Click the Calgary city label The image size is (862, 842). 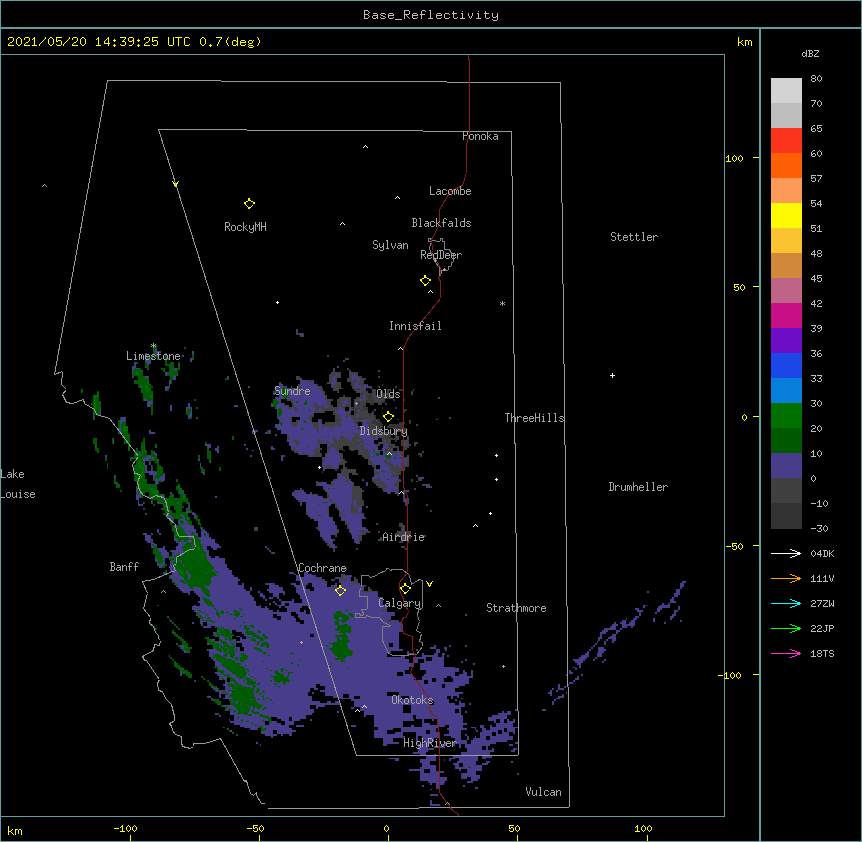(x=400, y=603)
